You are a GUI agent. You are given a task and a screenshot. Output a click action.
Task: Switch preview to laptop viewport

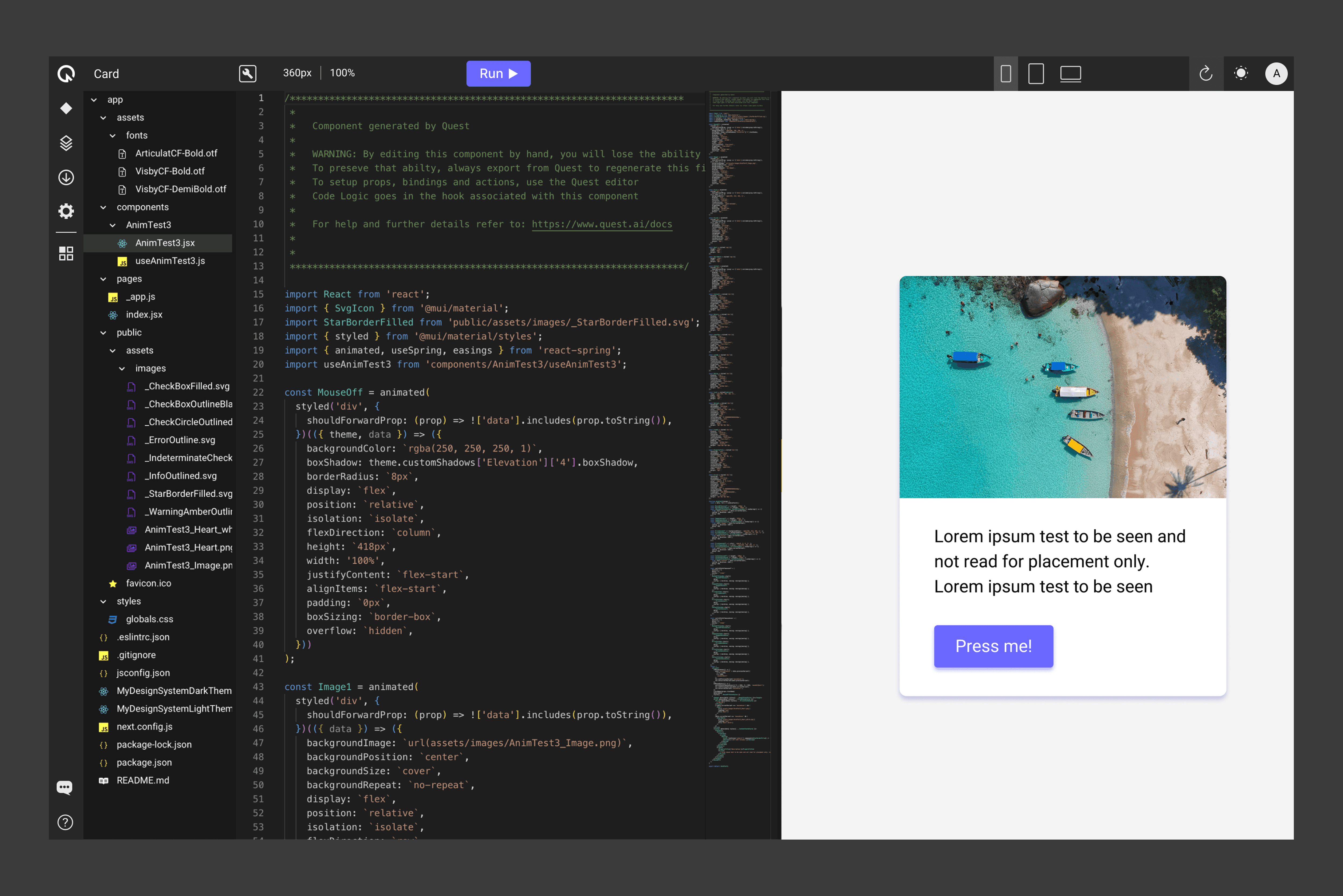click(x=1070, y=74)
